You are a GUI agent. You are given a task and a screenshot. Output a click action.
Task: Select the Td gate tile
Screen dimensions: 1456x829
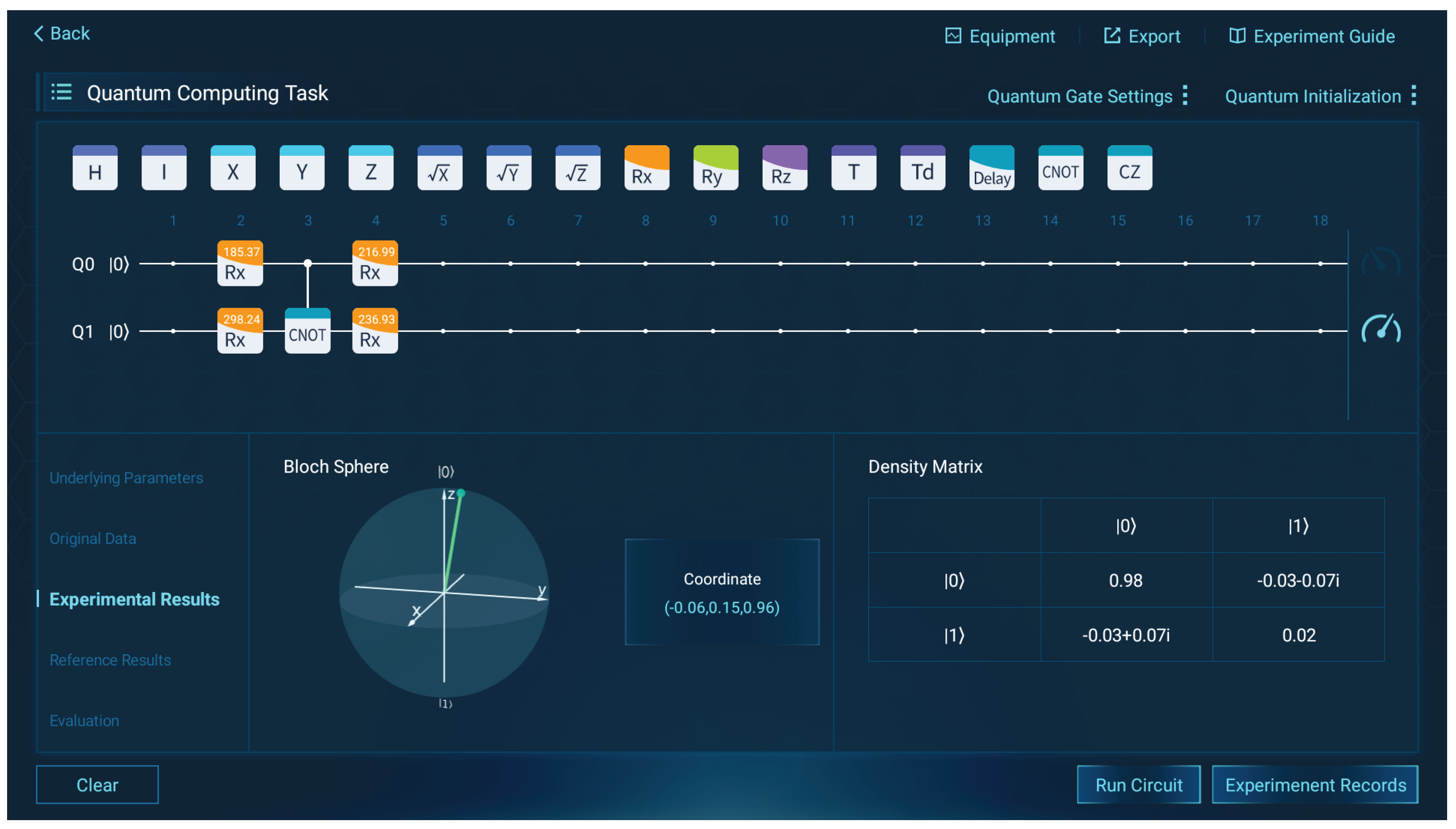click(x=922, y=168)
